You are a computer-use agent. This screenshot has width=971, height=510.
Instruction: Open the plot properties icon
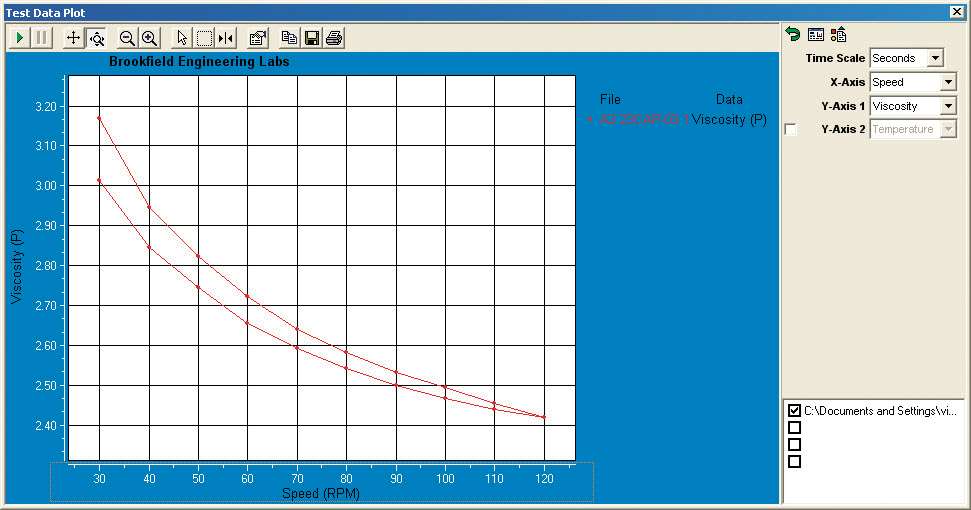[257, 38]
